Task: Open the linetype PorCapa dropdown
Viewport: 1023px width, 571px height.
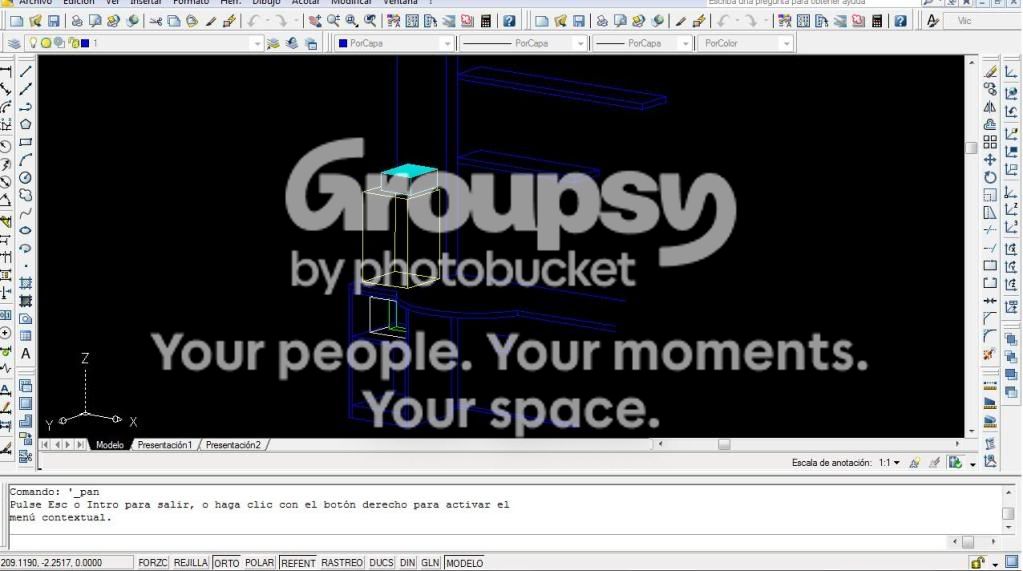Action: [580, 44]
